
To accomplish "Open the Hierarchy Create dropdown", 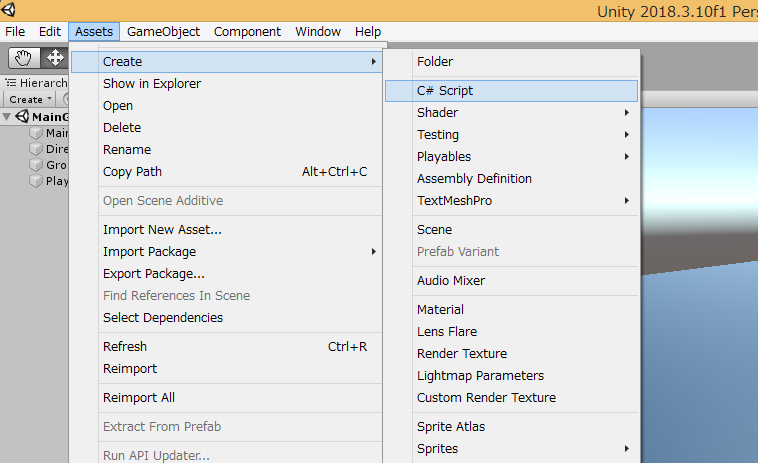I will tap(30, 100).
